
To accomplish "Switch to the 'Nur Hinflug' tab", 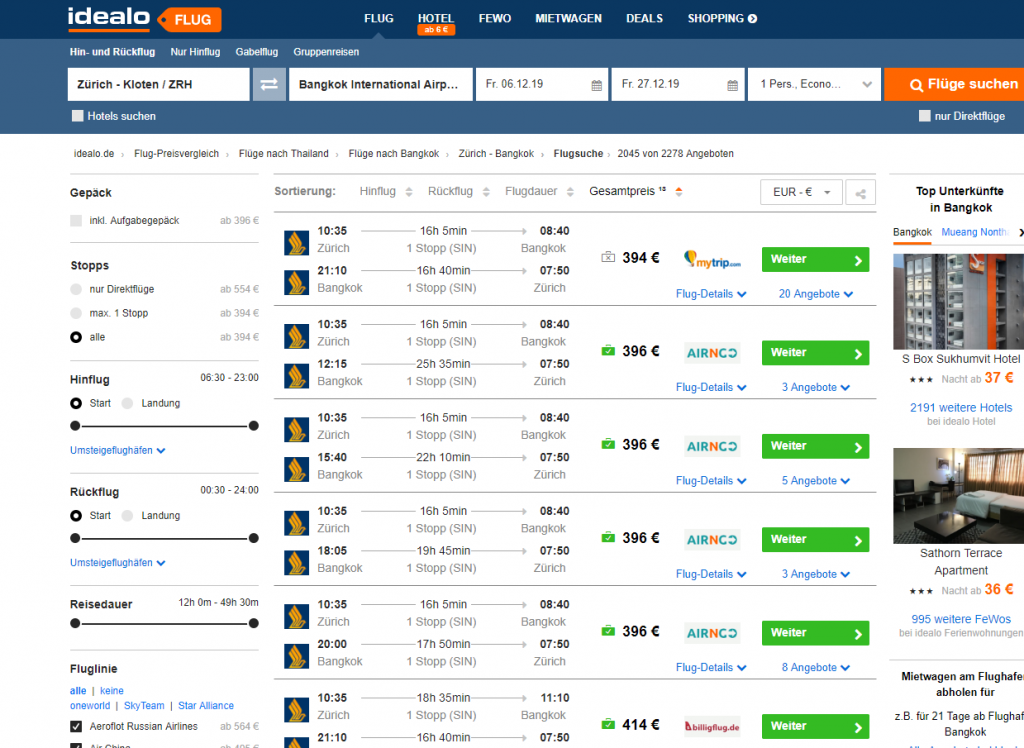I will click(195, 52).
